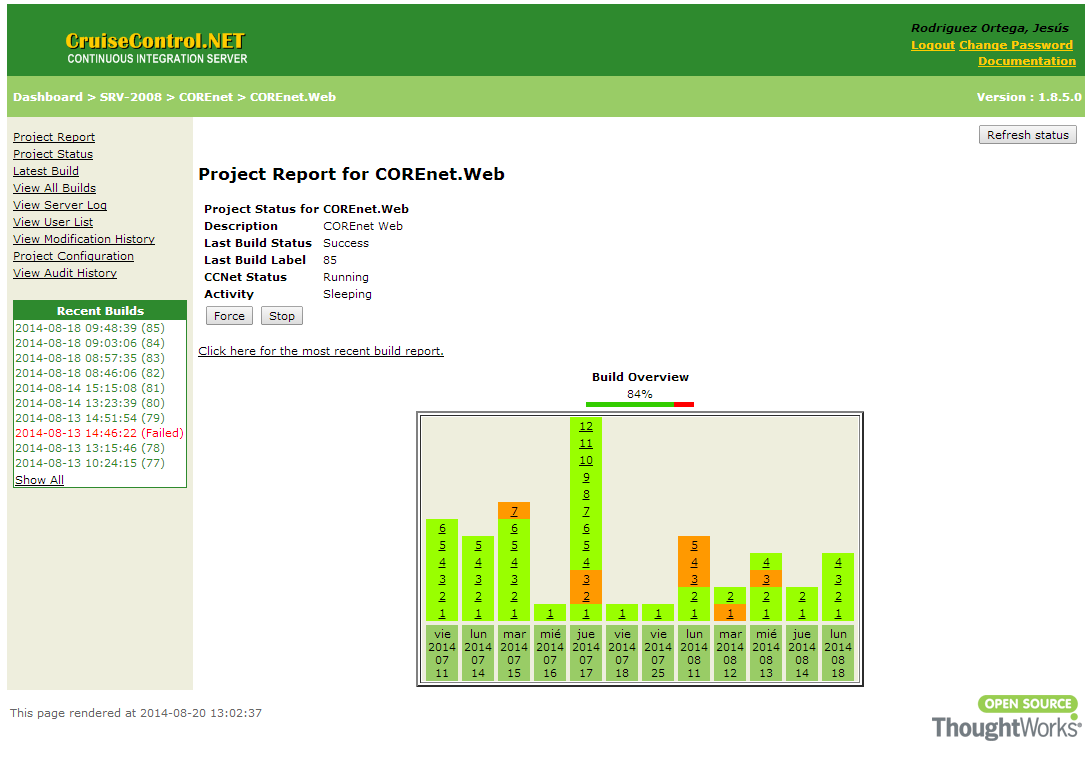The image size is (1090, 771).
Task: Open recent build 2014-08-18 08:57:35 (83)
Action: (90, 358)
